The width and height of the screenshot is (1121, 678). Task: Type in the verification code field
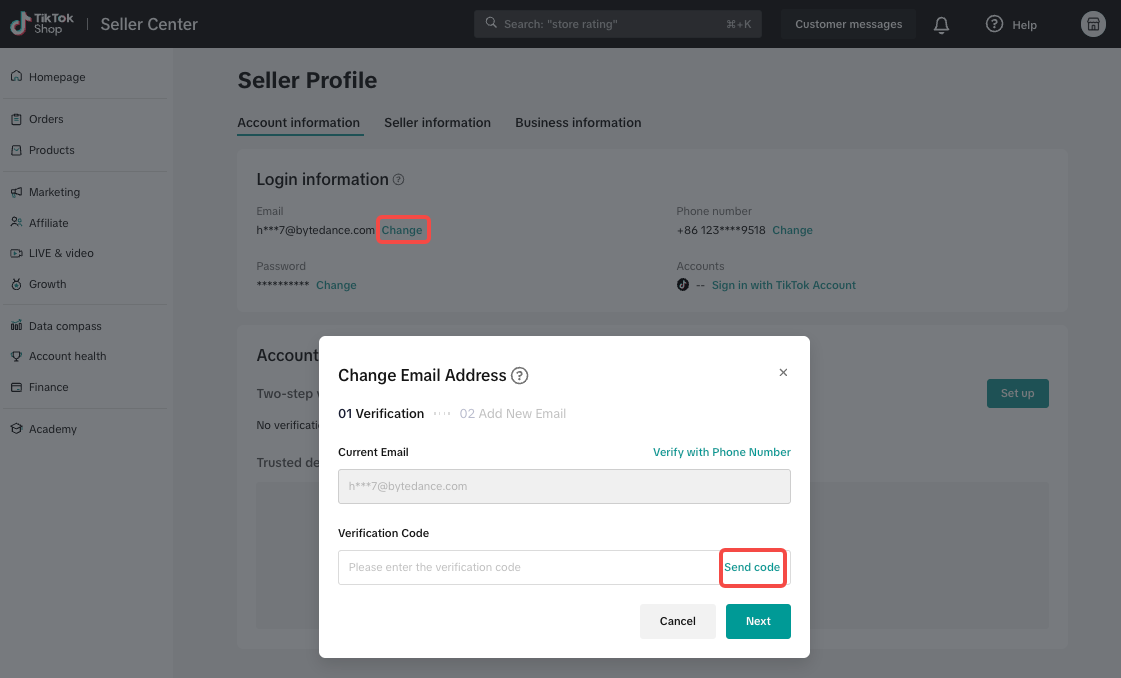528,567
